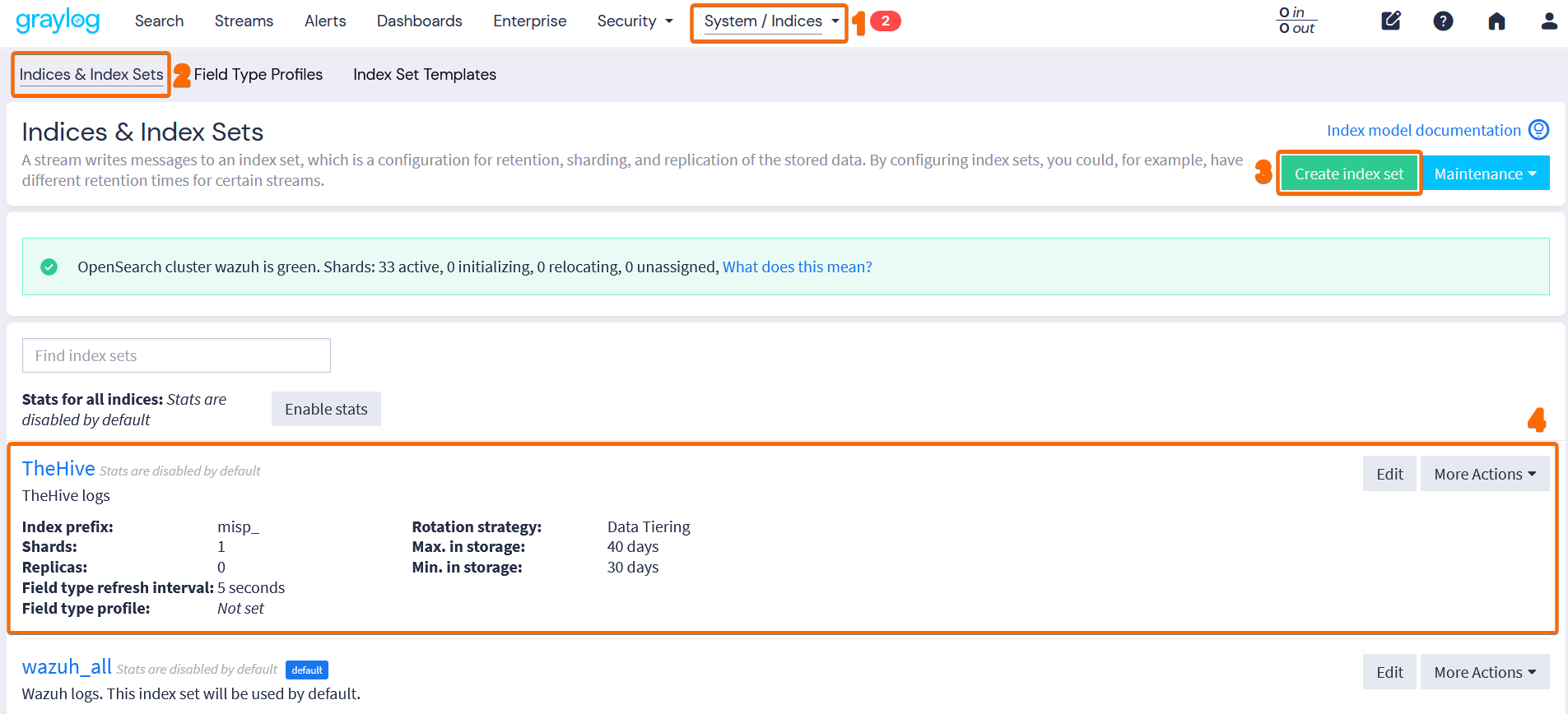This screenshot has height=714, width=1568.
Task: Click the 'default' badge on wazuh_all
Action: pos(307,670)
